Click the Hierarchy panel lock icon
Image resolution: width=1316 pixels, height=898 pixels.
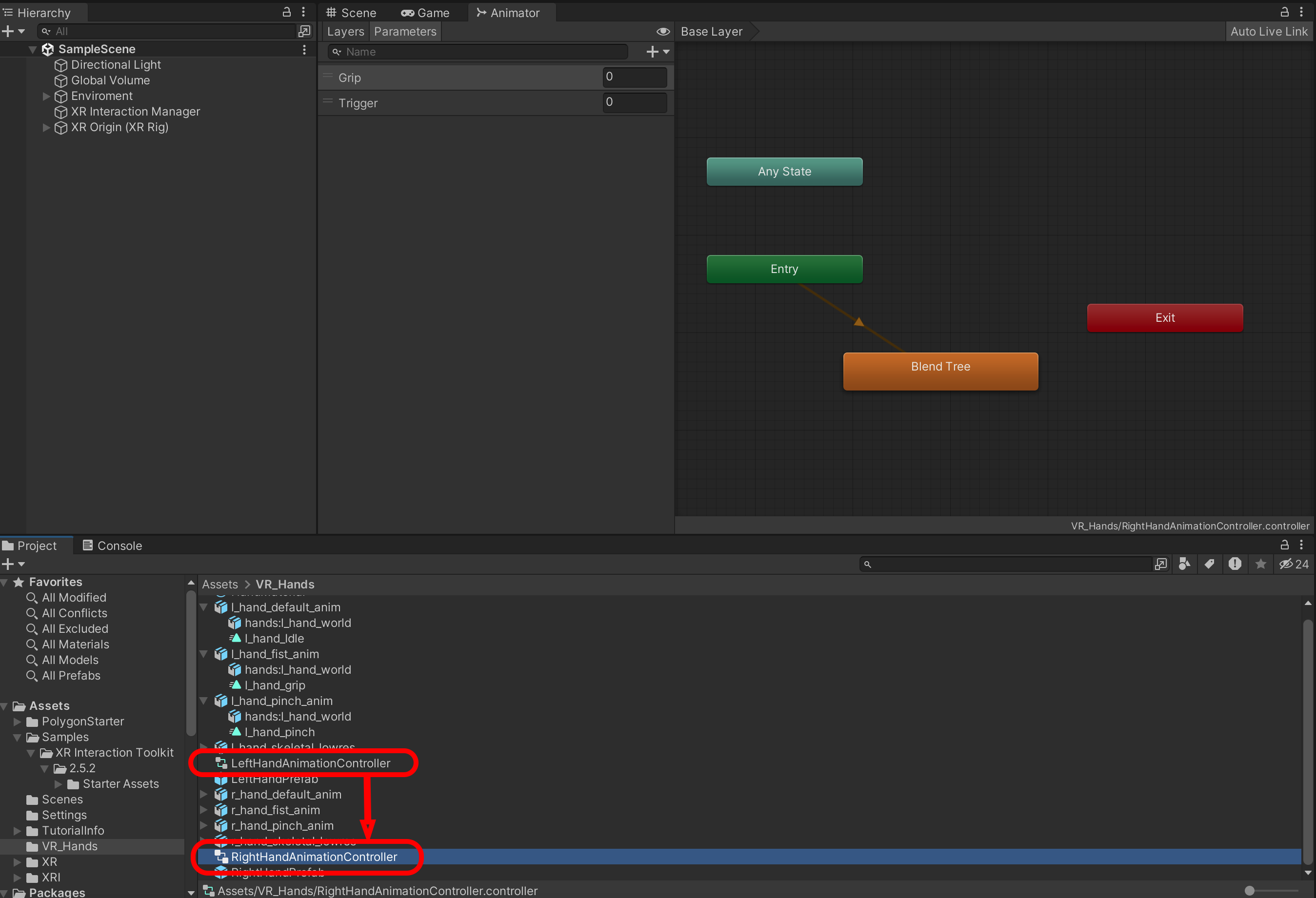tap(286, 12)
